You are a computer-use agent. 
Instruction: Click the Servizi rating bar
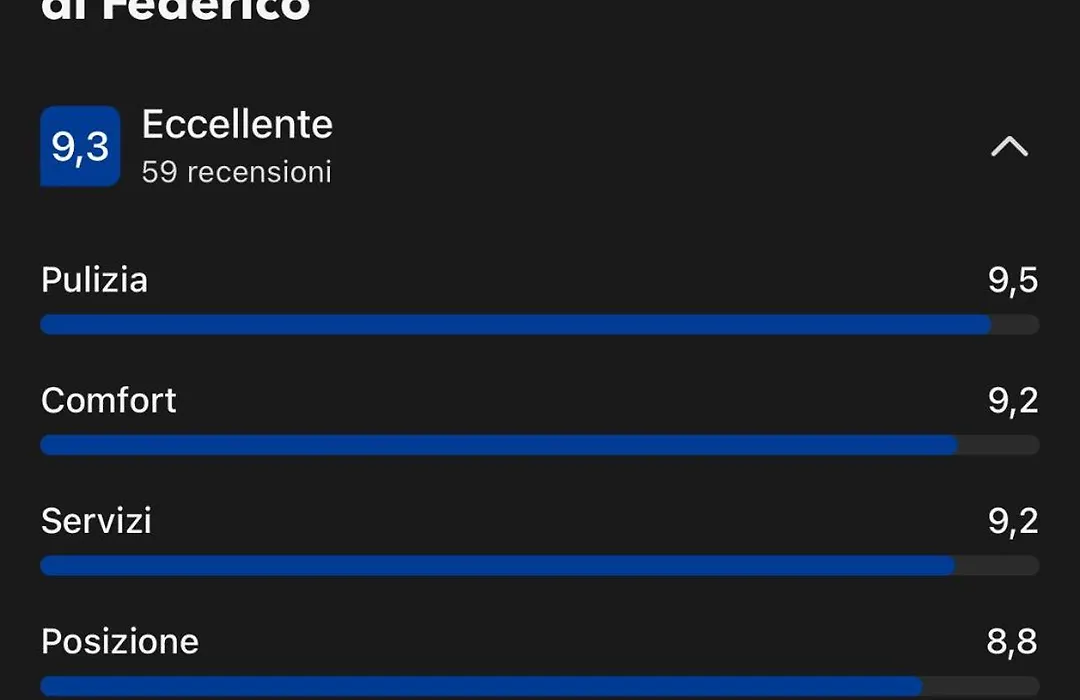540,566
